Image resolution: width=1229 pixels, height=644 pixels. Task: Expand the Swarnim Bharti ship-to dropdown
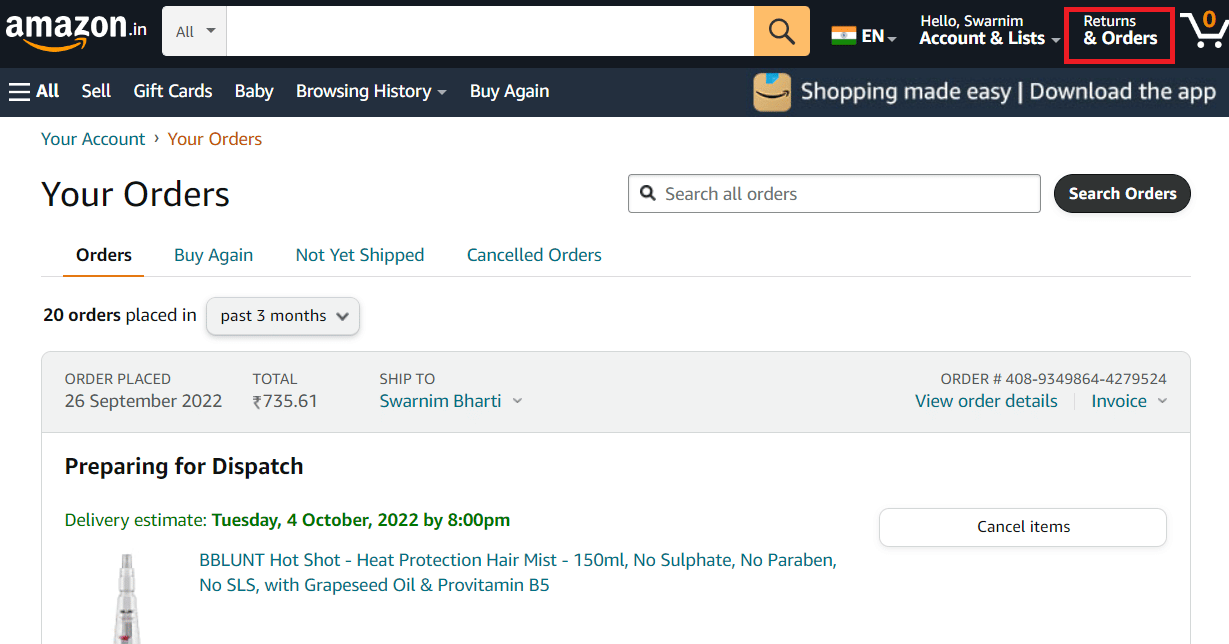449,400
